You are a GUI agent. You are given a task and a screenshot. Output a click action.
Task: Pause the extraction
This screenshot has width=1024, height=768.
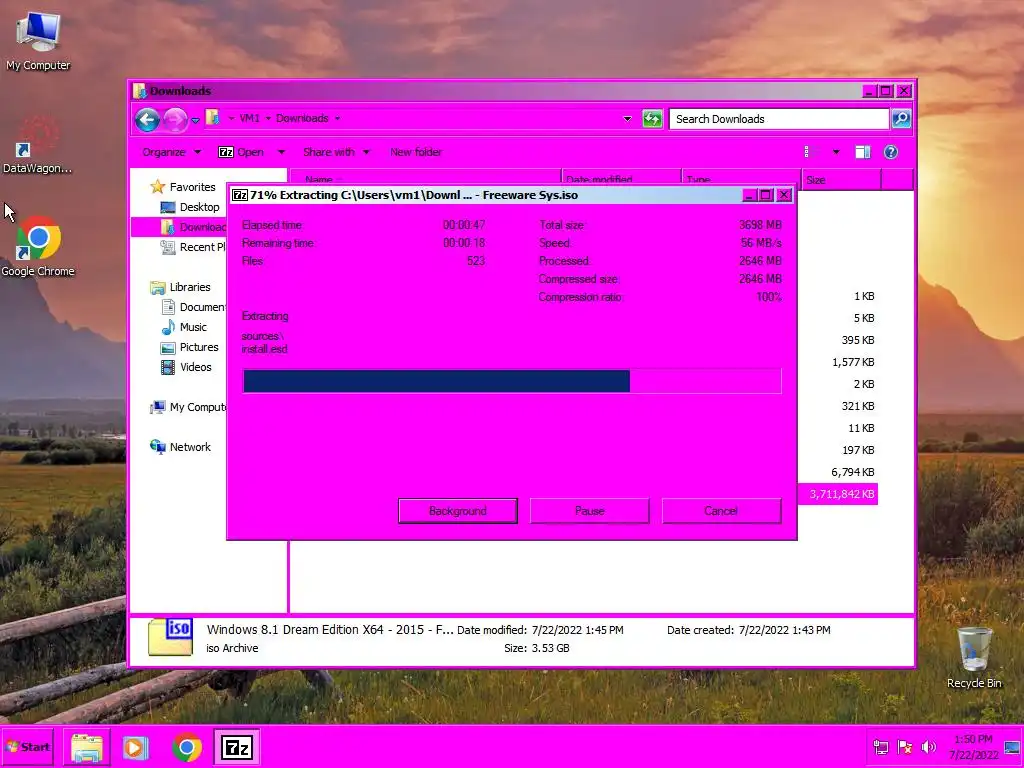pyautogui.click(x=590, y=511)
